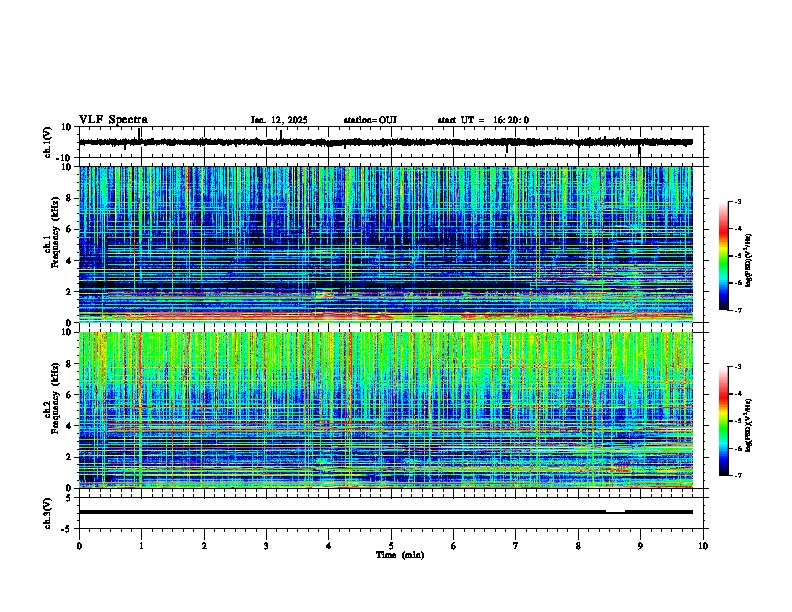Click inside the ch.2 spectrogram panel
Viewport: 792px width, 612px height.
385,410
